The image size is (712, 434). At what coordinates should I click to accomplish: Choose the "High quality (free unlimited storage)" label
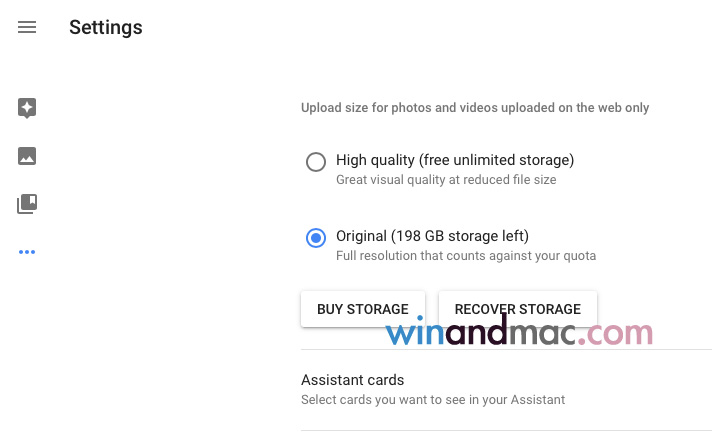click(x=454, y=160)
